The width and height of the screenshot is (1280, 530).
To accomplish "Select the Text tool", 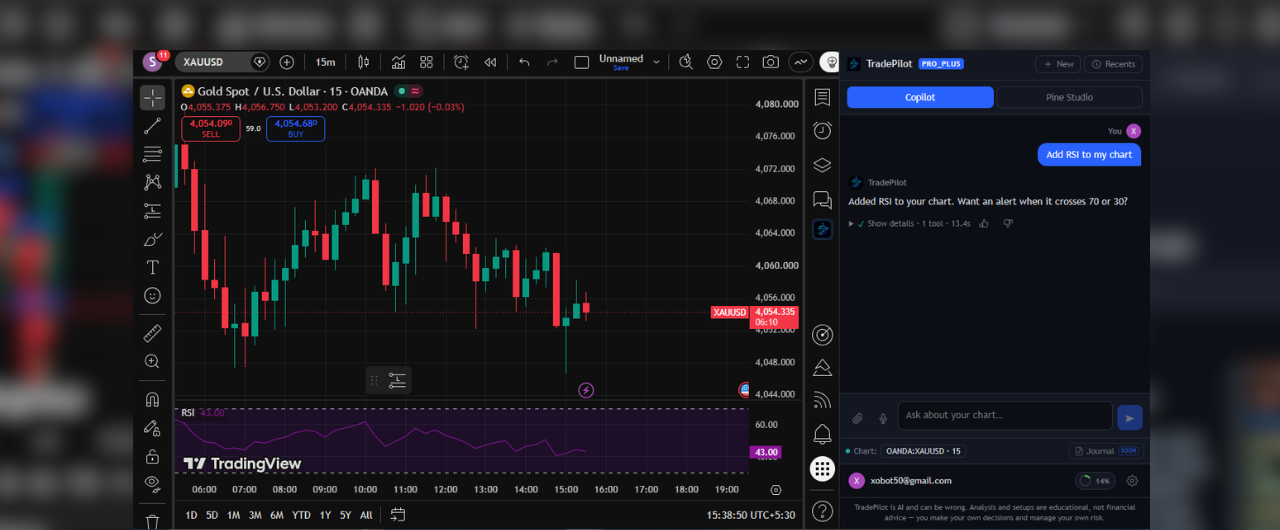I will [152, 267].
